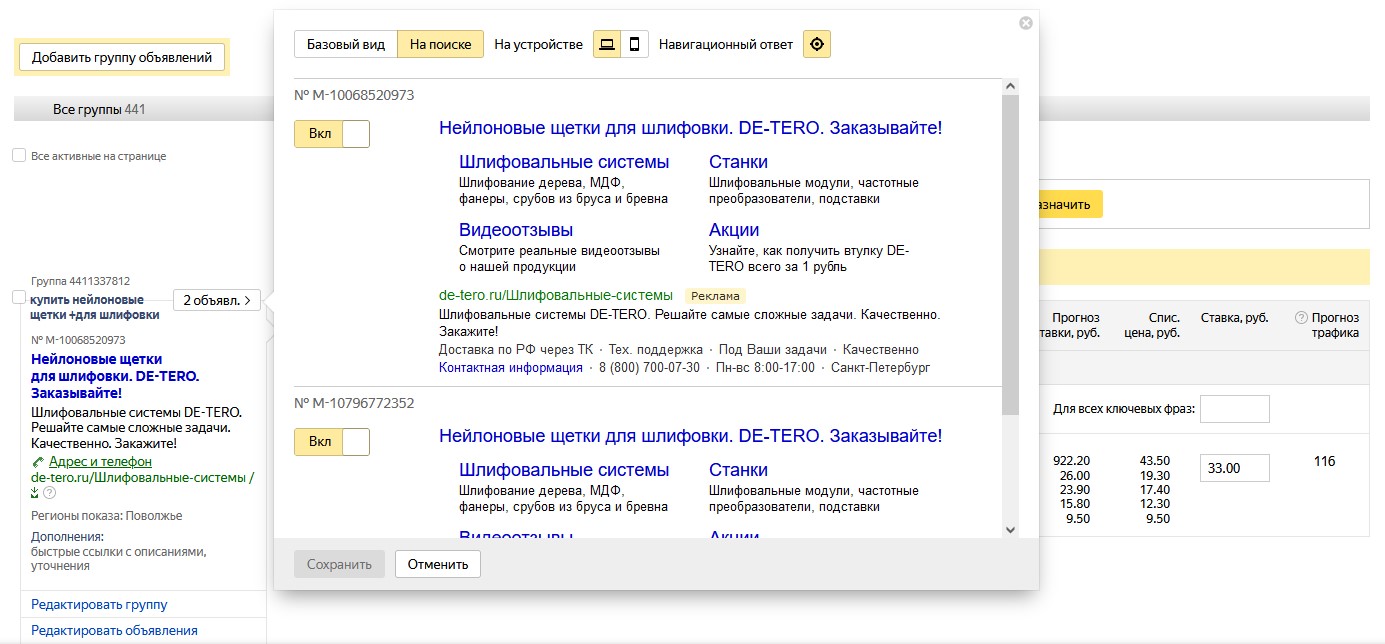
Task: Open first ad's Станки sitelink
Action: coord(738,162)
